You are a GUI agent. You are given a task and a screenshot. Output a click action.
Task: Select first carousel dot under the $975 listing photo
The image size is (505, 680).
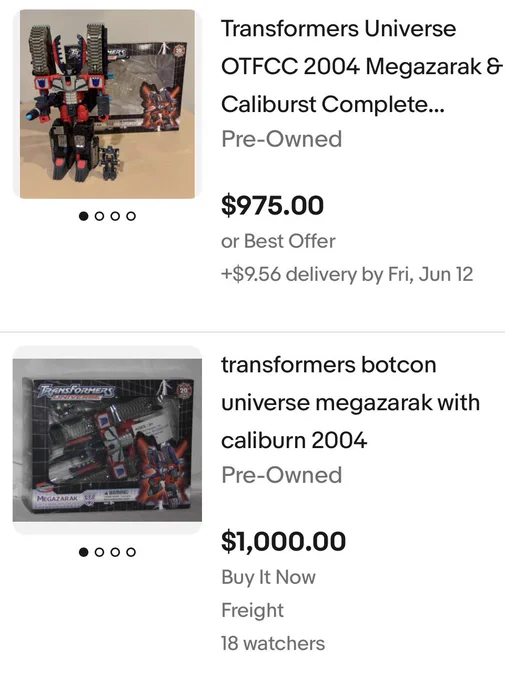coord(84,216)
